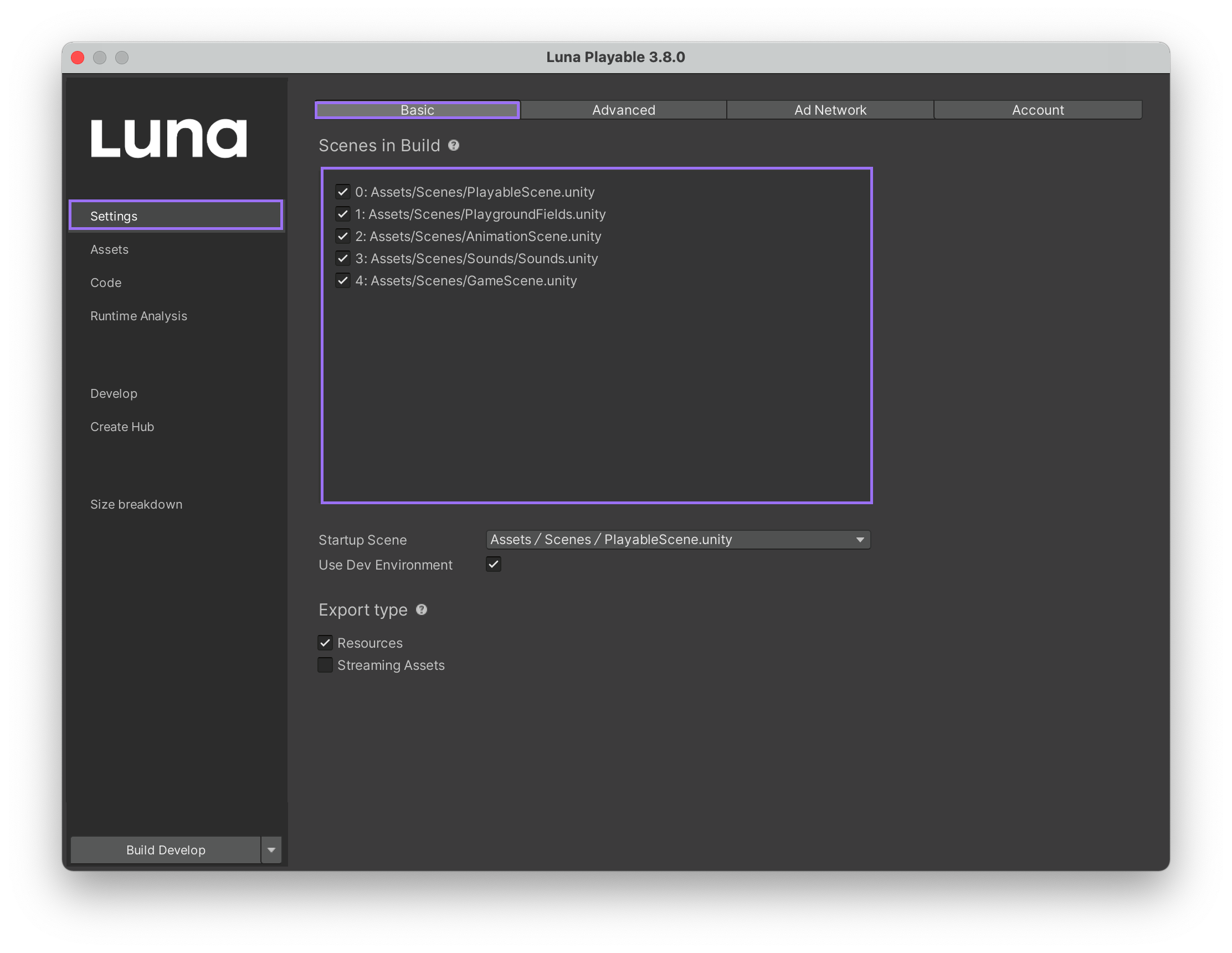Open Assets in the sidebar
Image resolution: width=1232 pixels, height=953 pixels.
point(110,249)
